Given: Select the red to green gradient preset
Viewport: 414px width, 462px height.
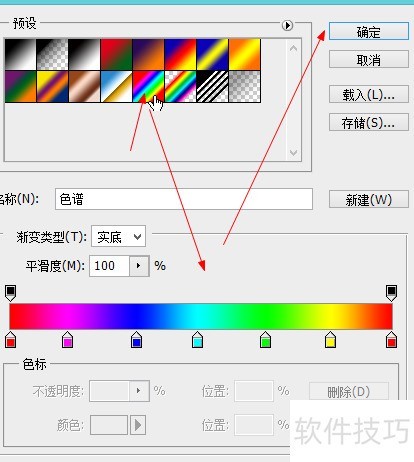Looking at the screenshot, I should (x=116, y=54).
